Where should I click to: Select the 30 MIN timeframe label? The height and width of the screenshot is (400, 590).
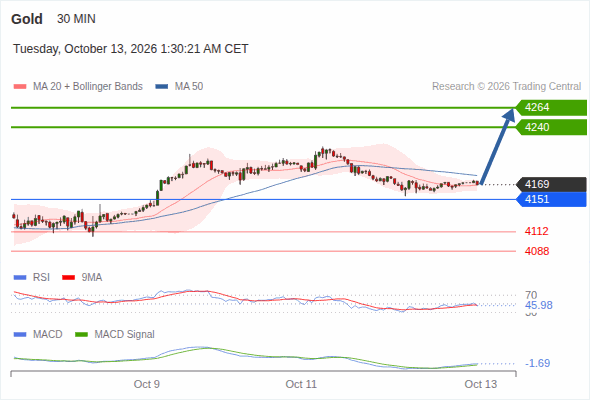click(76, 19)
